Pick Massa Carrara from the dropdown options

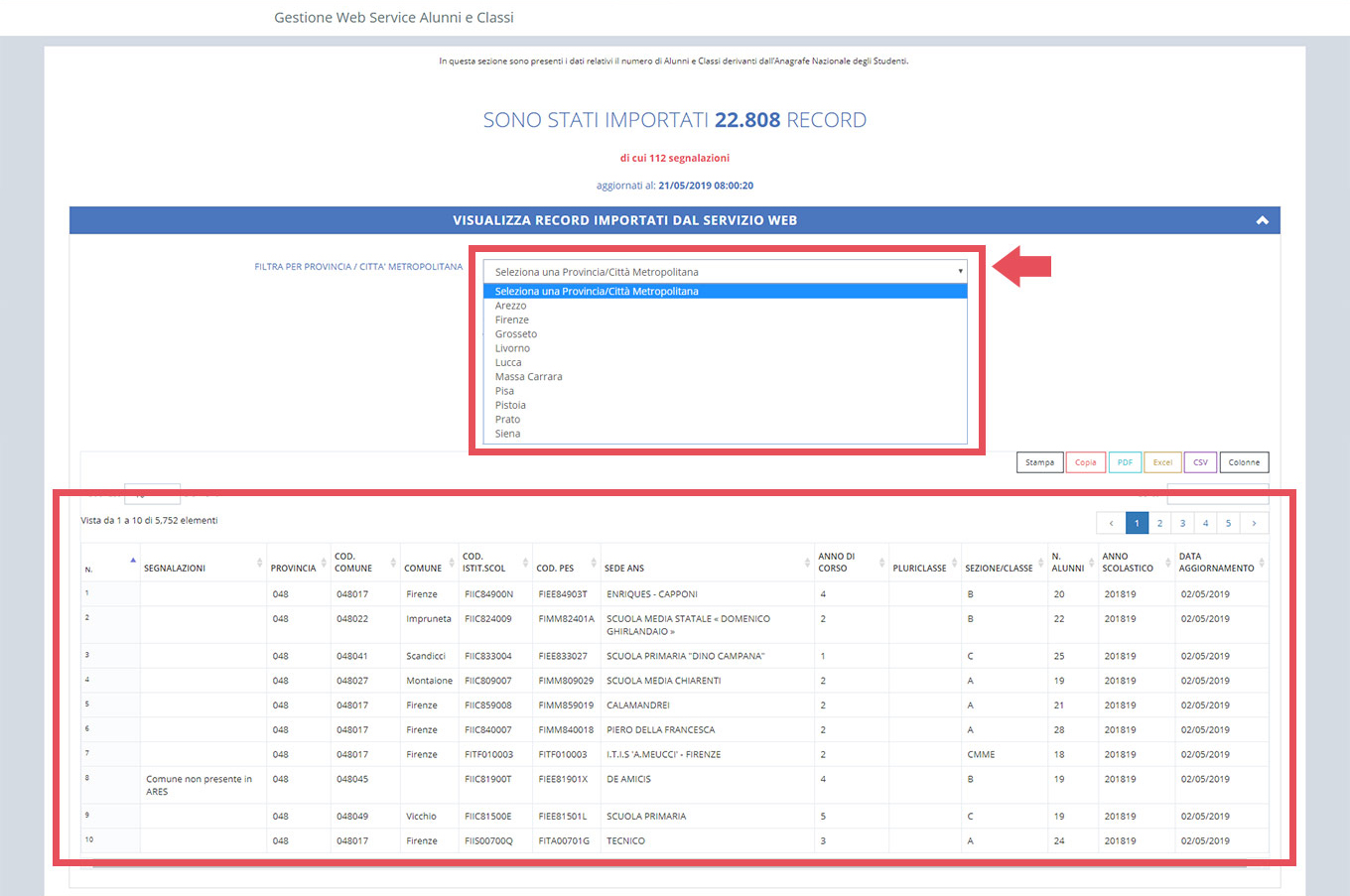(x=528, y=377)
